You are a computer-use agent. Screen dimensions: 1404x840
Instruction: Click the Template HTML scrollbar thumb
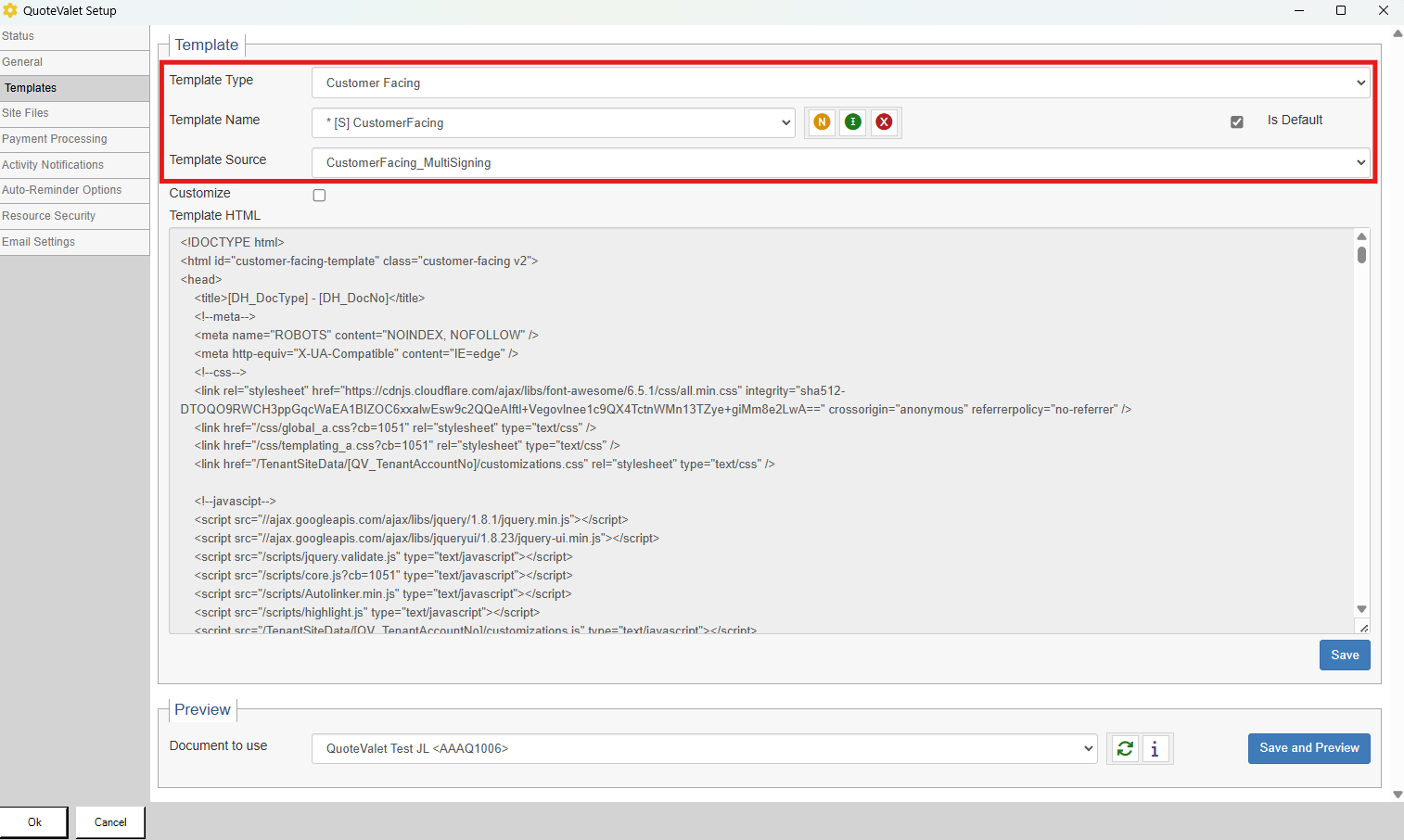1361,255
